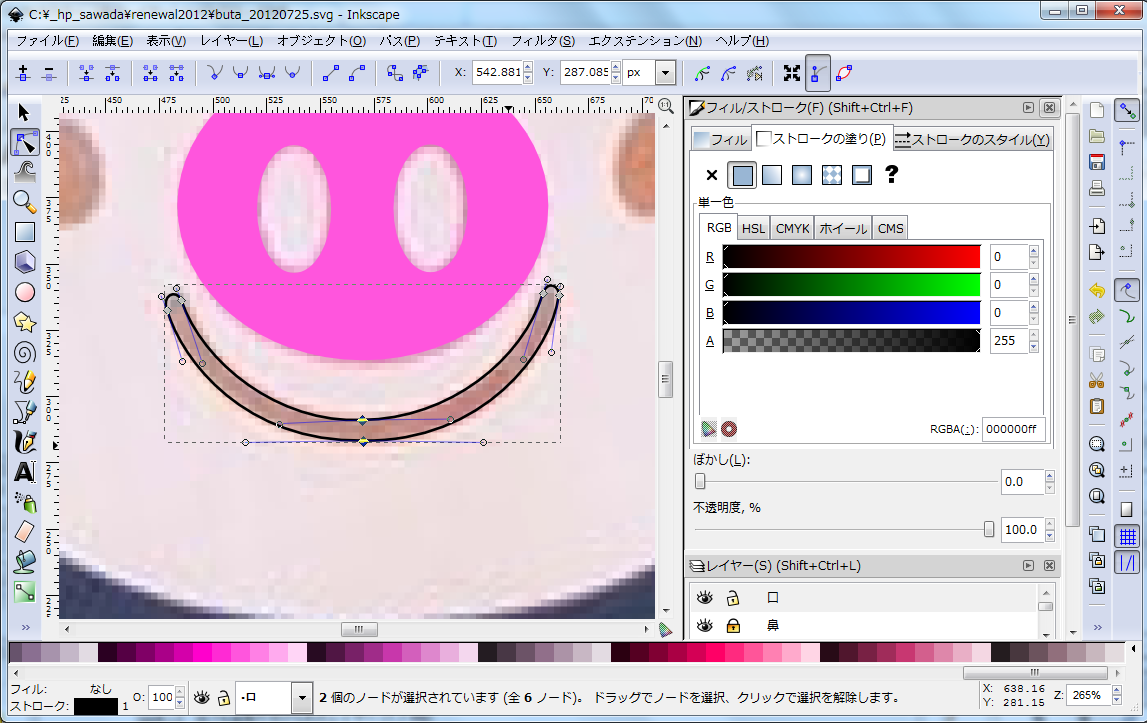Viewport: 1147px width, 723px height.
Task: Toggle transformation handles for selected nodes
Action: pos(791,72)
